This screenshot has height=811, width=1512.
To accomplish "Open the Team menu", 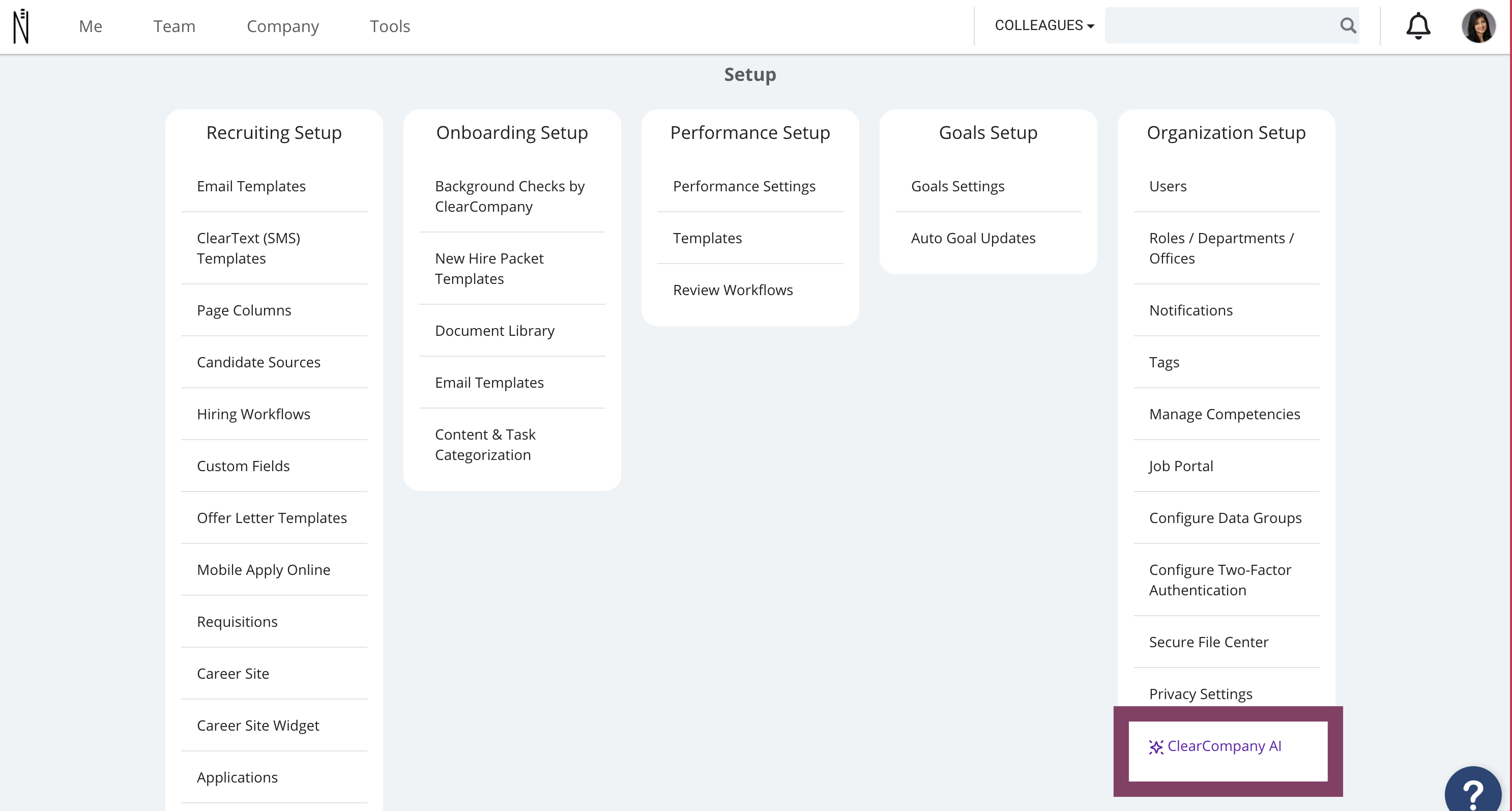I will tap(175, 26).
